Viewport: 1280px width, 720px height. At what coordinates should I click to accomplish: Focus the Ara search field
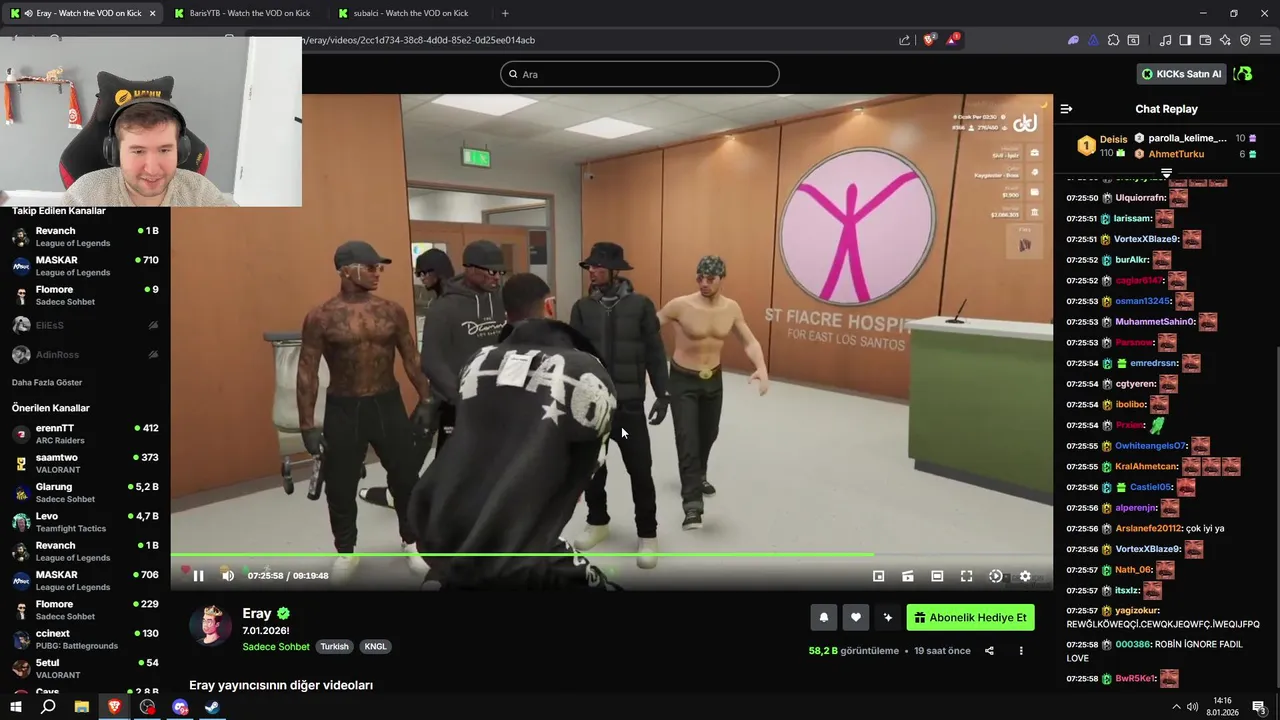[640, 74]
